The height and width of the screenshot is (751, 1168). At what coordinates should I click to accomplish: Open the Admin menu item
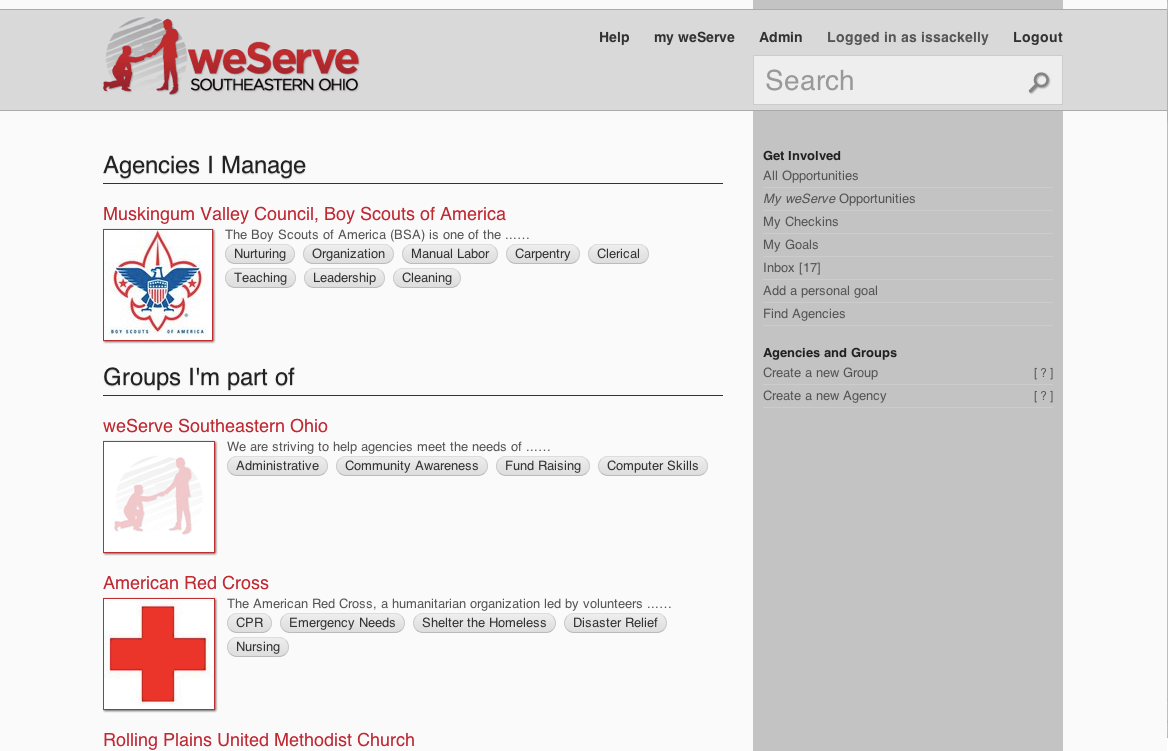pos(781,37)
